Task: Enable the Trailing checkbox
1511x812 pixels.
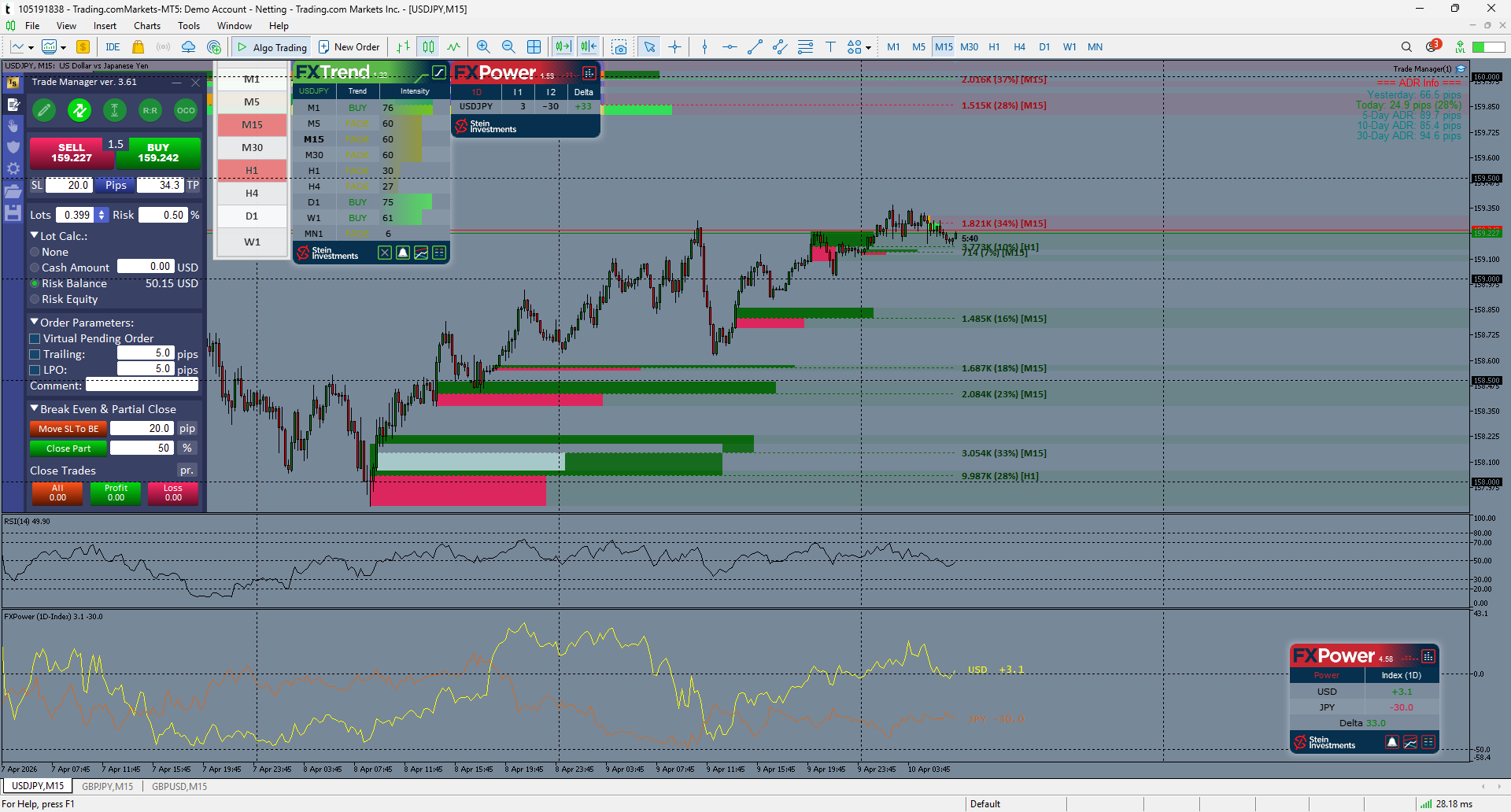Action: [x=35, y=355]
